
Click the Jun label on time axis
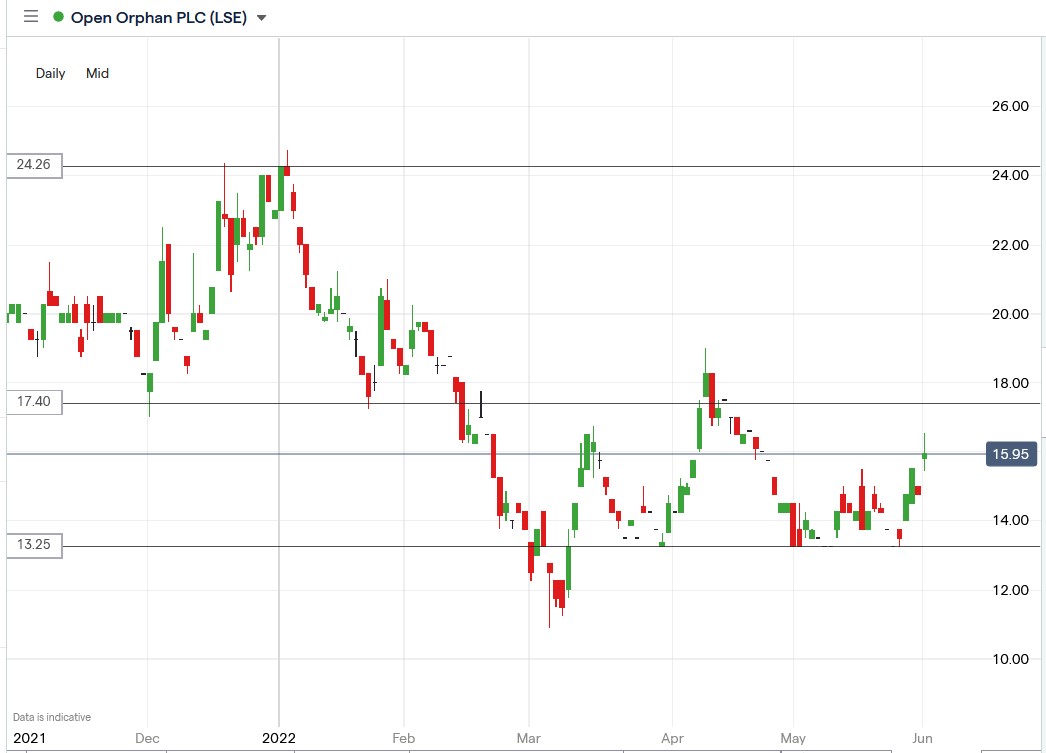pos(922,739)
